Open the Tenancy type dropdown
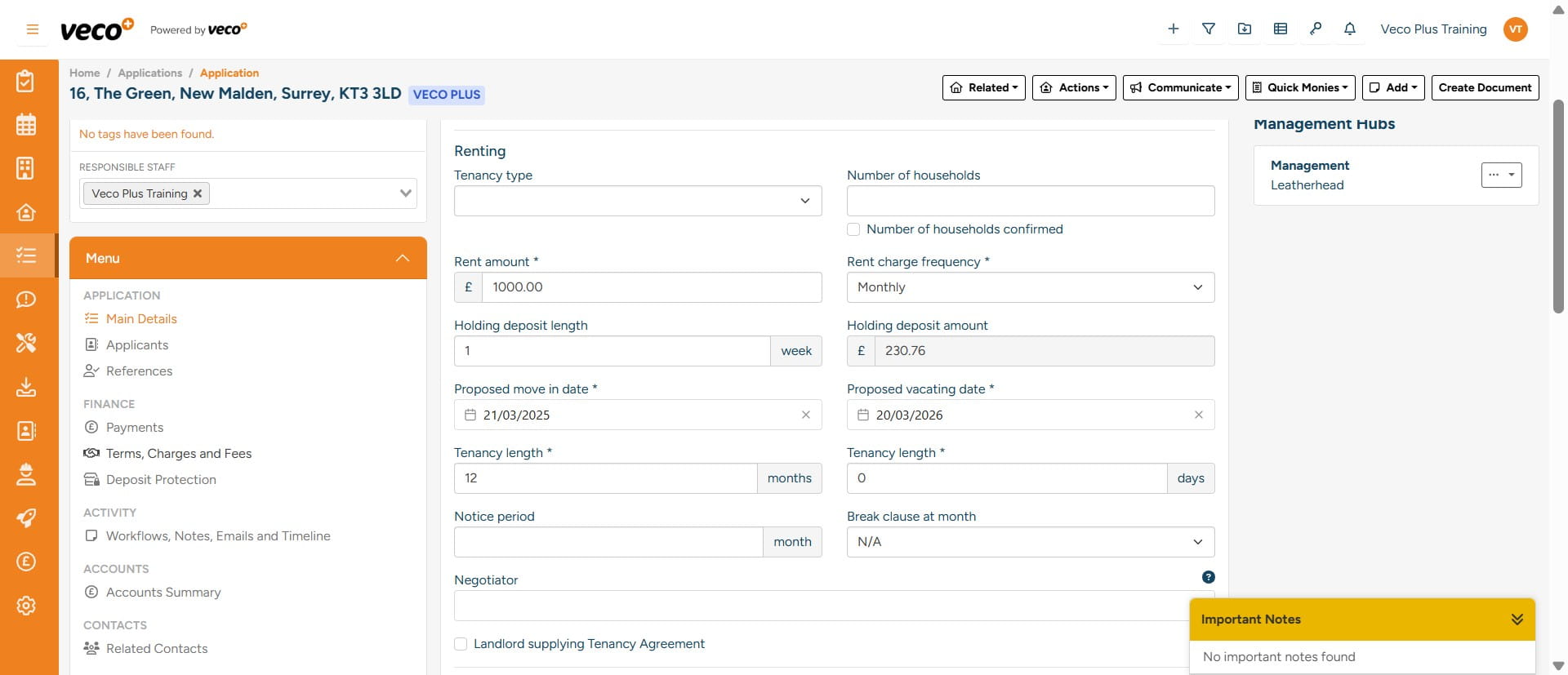The width and height of the screenshot is (1568, 675). pyautogui.click(x=637, y=201)
